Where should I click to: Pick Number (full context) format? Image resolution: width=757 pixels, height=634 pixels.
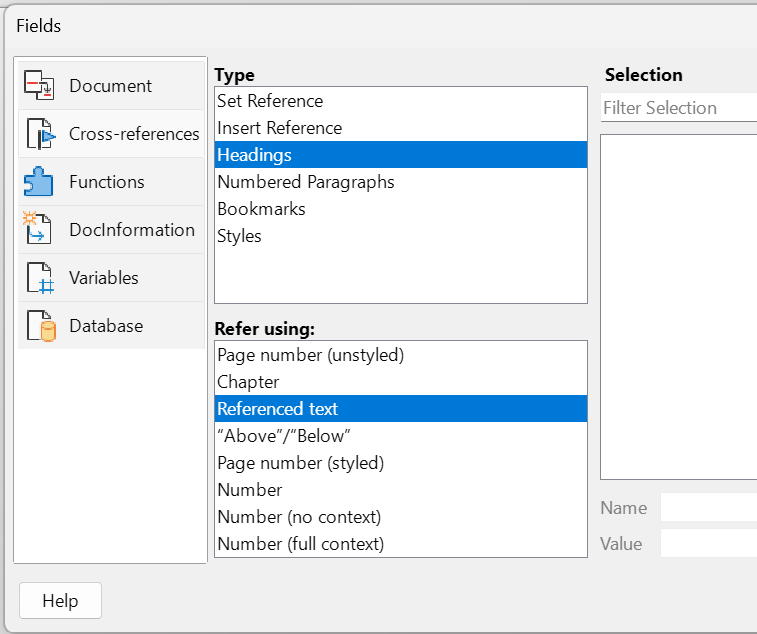pyautogui.click(x=401, y=544)
